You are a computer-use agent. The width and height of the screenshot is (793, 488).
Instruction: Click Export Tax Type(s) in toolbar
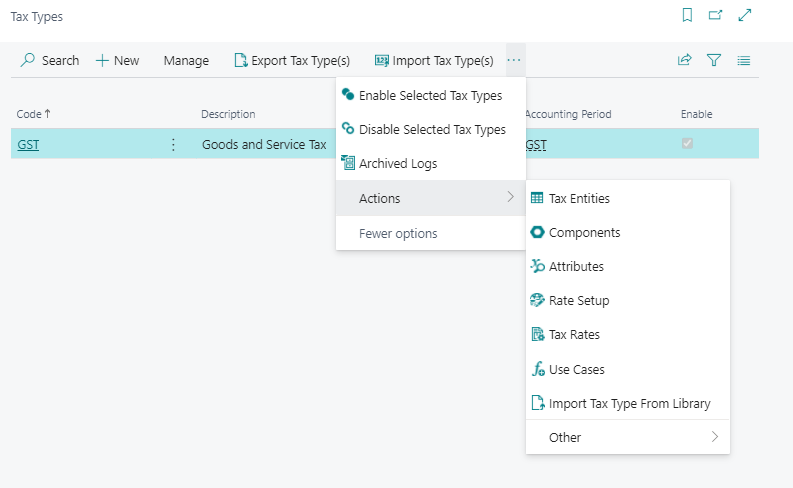pos(291,60)
